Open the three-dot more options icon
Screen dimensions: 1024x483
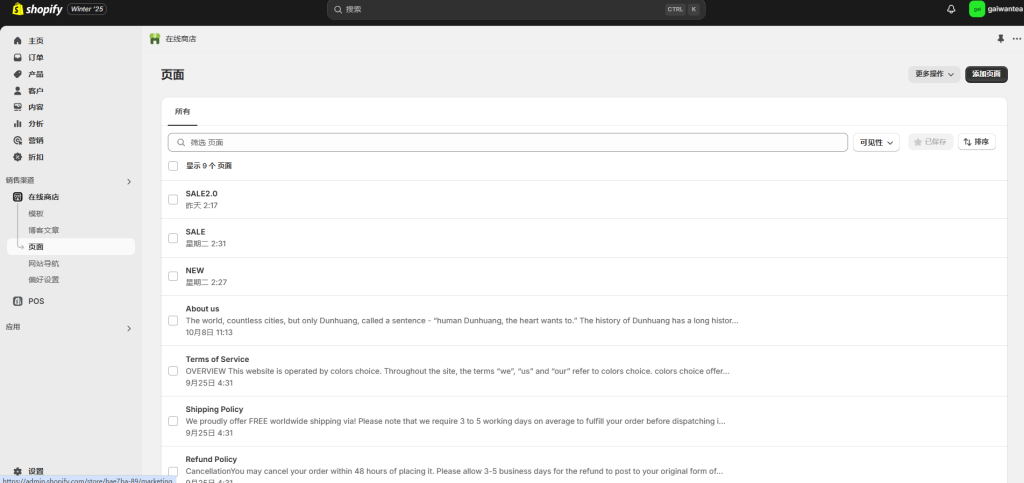click(x=1016, y=38)
